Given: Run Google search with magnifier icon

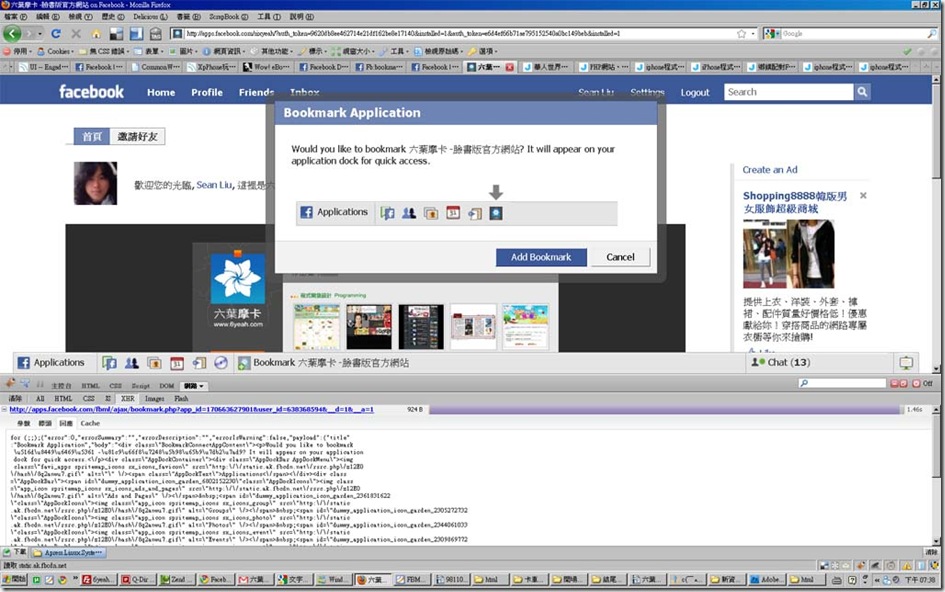Looking at the screenshot, I should pos(932,34).
